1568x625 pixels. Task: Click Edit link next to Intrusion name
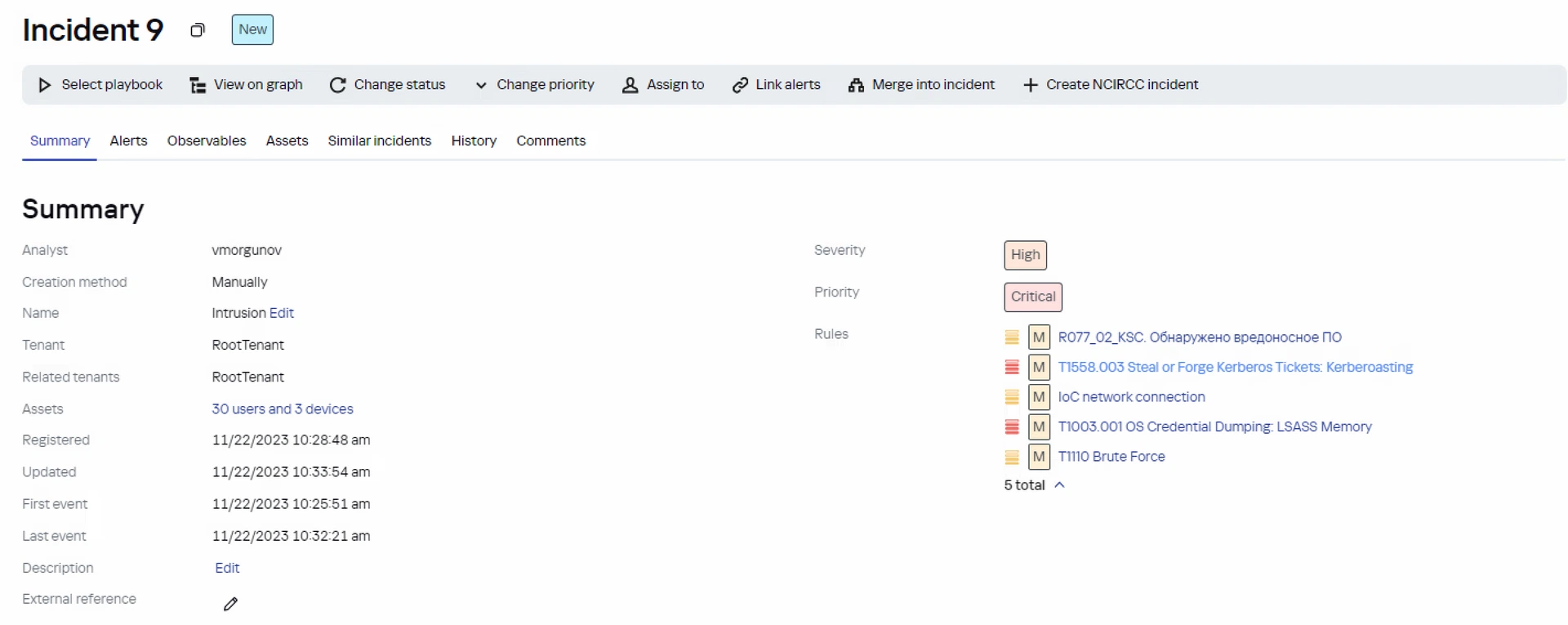[x=282, y=313]
